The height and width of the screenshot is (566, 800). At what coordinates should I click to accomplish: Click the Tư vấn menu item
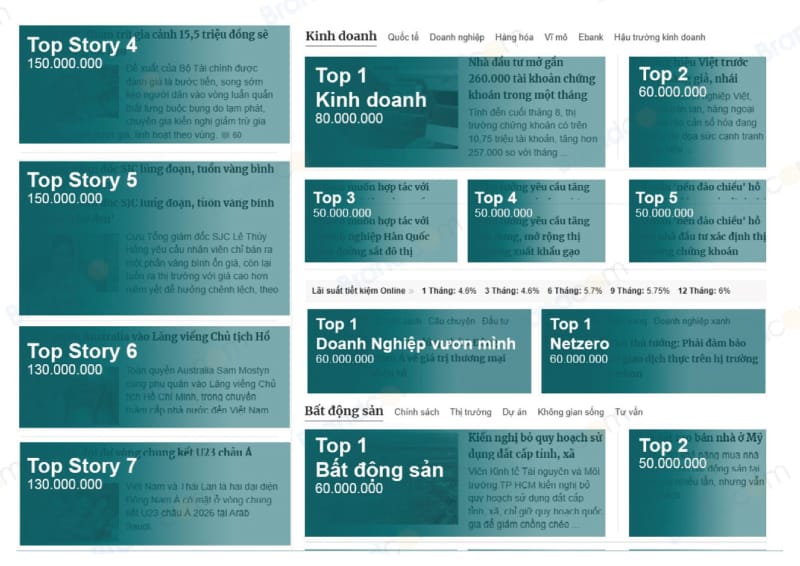(628, 412)
